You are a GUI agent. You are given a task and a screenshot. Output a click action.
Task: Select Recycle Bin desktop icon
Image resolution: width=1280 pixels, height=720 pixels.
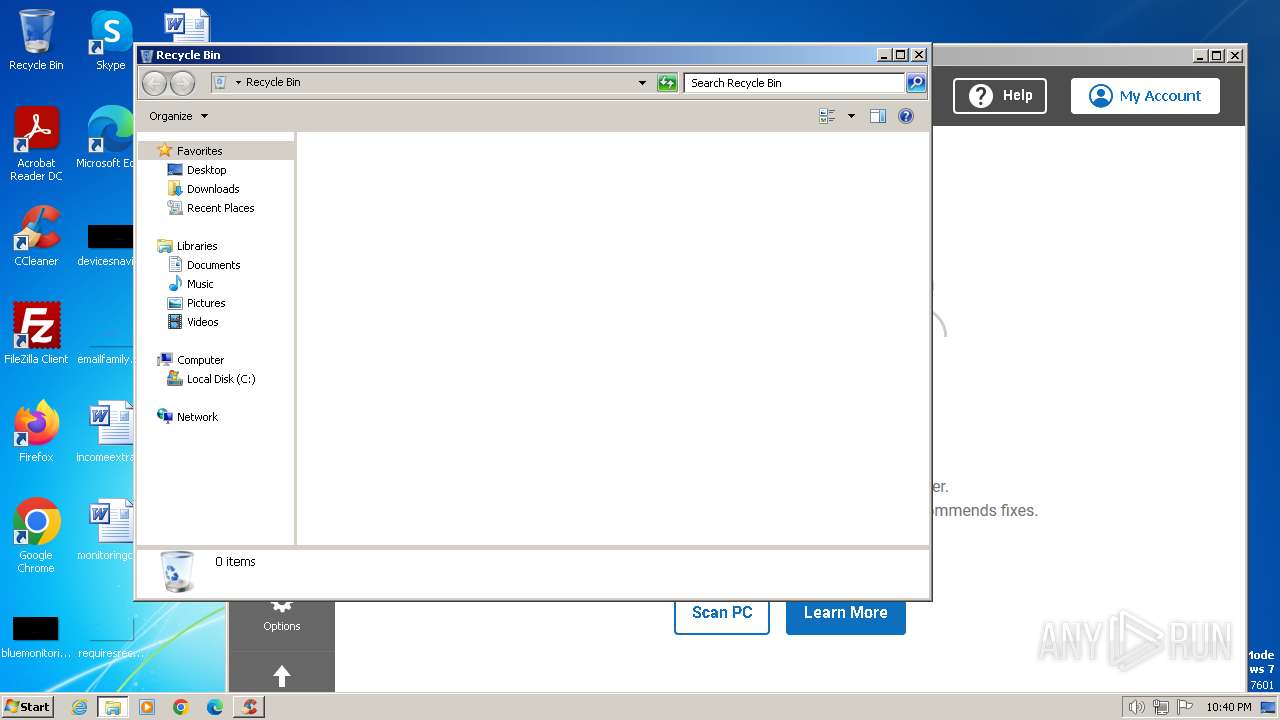pos(36,40)
